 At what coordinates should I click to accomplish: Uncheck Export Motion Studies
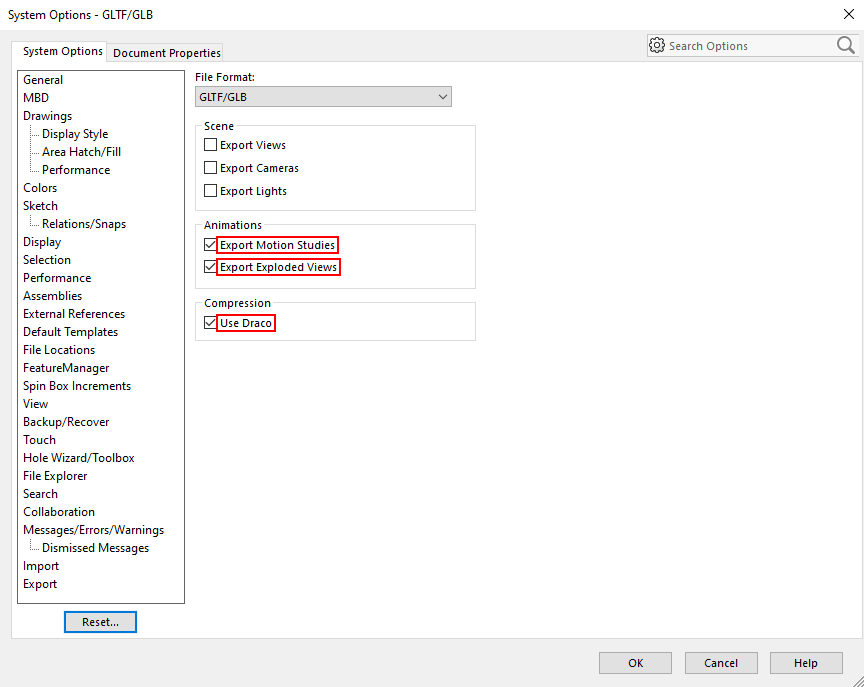click(210, 245)
